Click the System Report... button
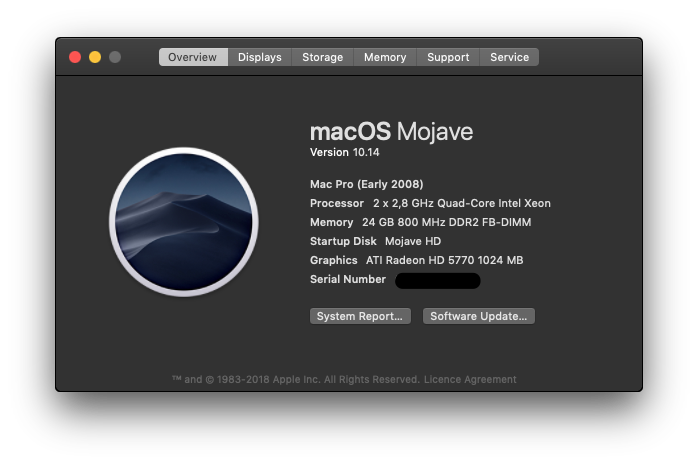 tap(360, 316)
